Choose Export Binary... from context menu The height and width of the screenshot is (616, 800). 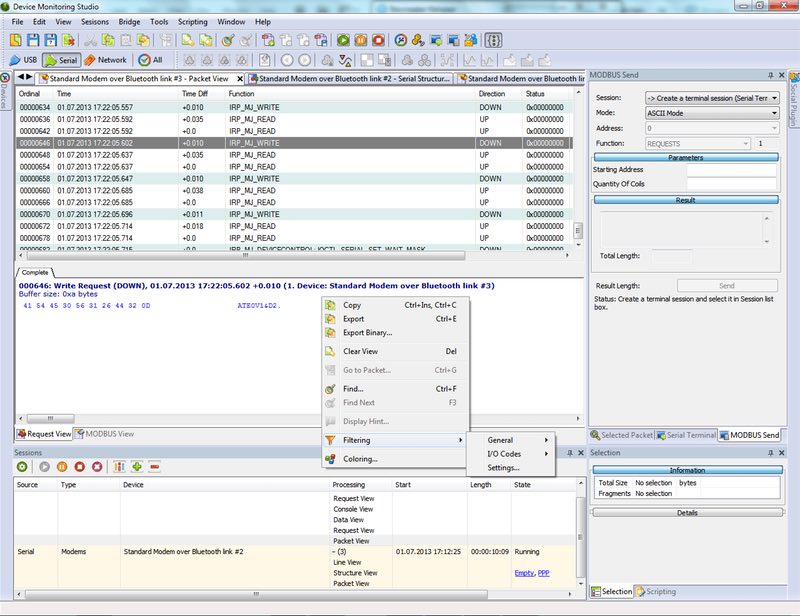(x=395, y=332)
